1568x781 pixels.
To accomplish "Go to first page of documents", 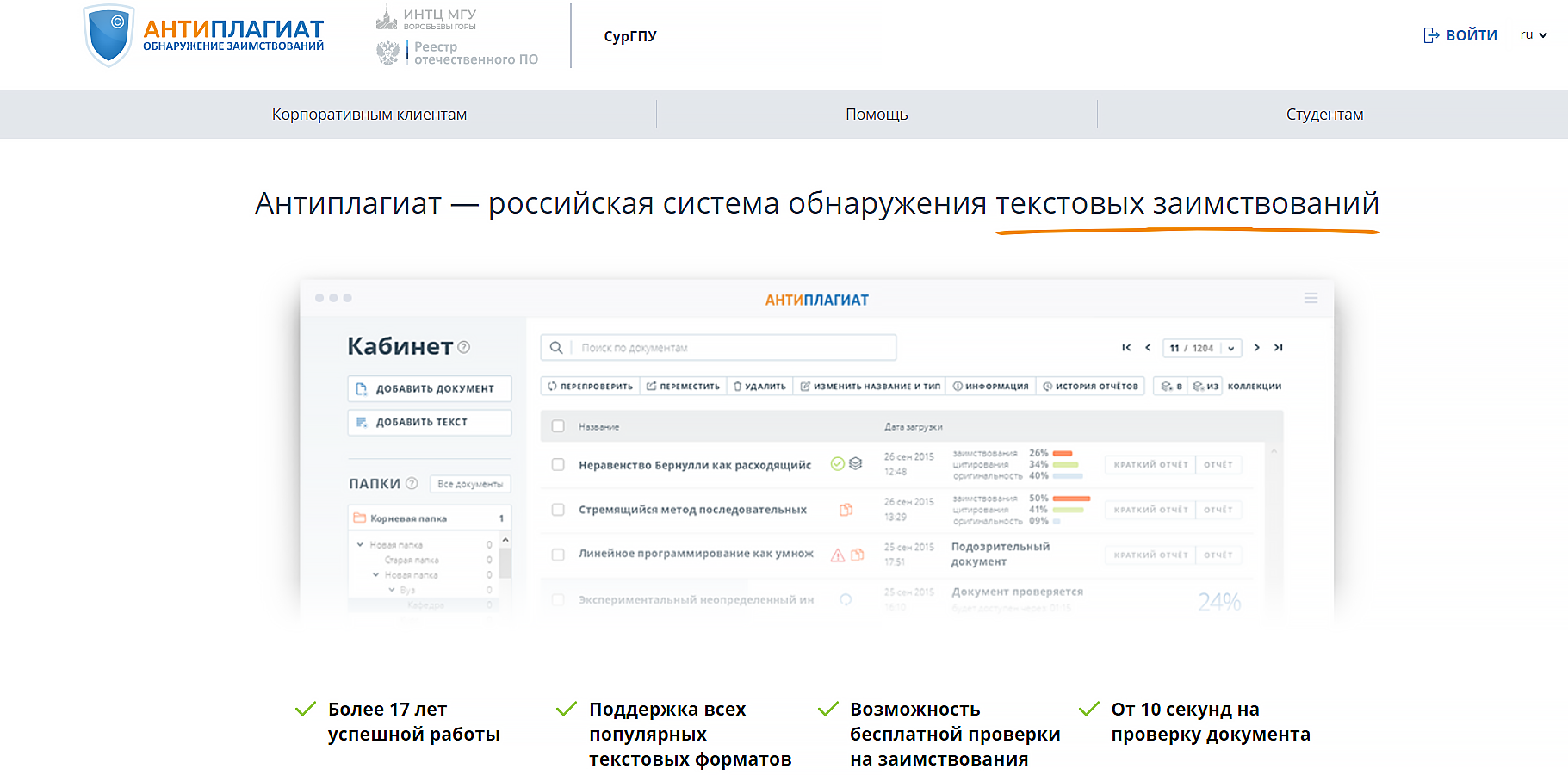I will point(1126,348).
